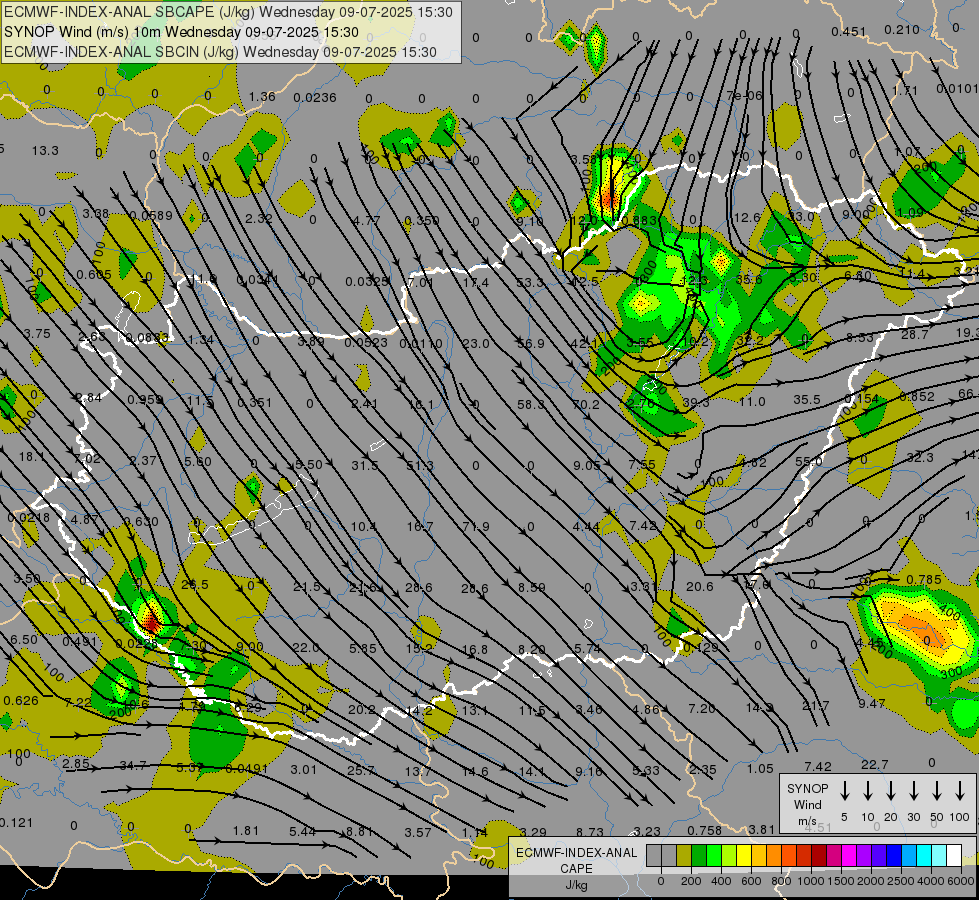
Task: Pick the pure yellow swatch in CAPE legend
Action: click(744, 855)
